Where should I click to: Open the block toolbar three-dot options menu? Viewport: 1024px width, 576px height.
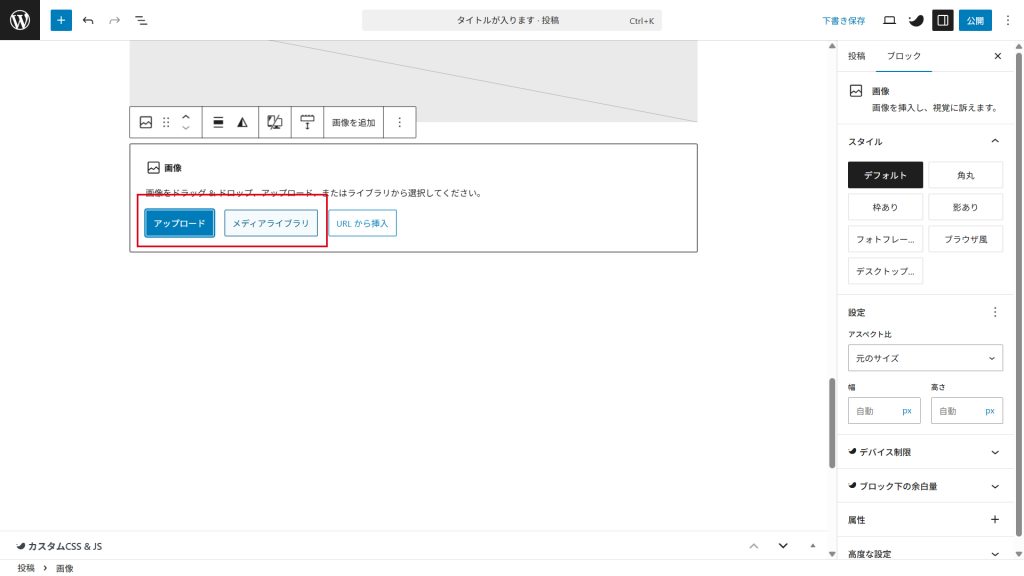399,122
